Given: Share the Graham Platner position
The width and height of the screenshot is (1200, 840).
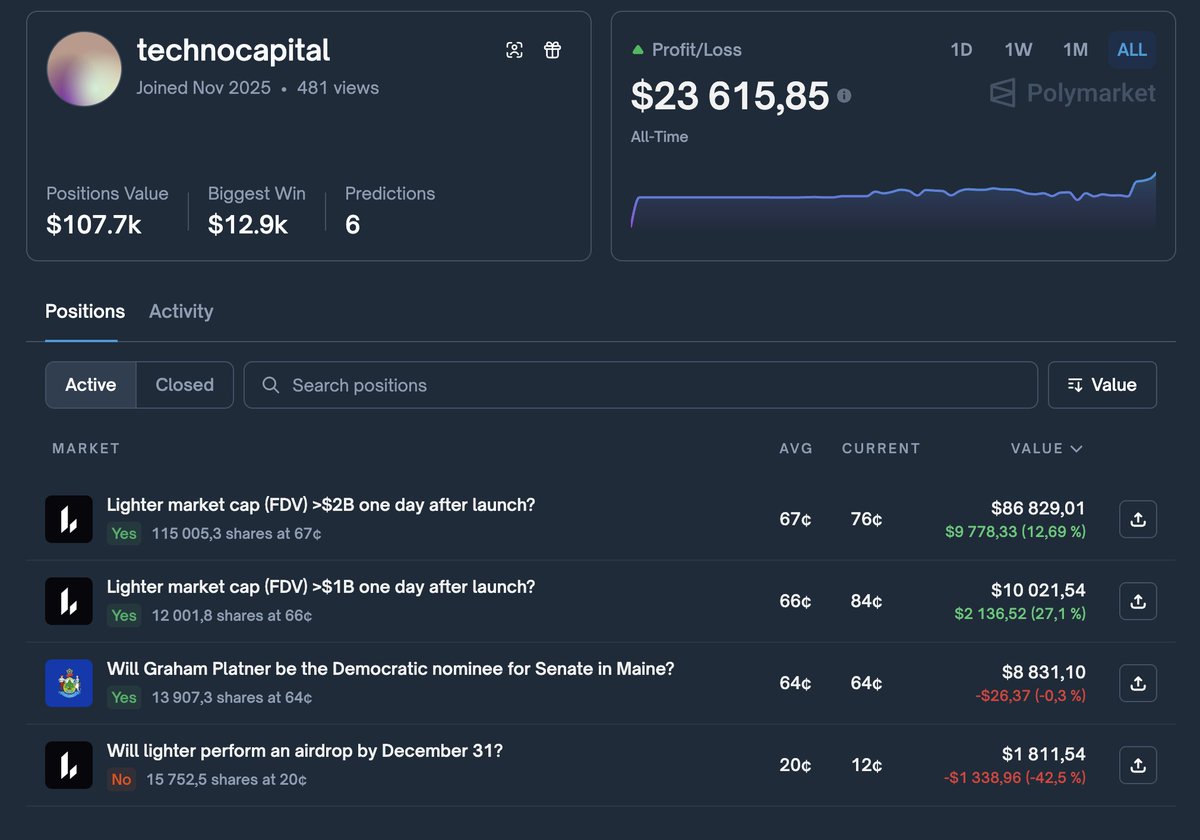Looking at the screenshot, I should [1138, 683].
